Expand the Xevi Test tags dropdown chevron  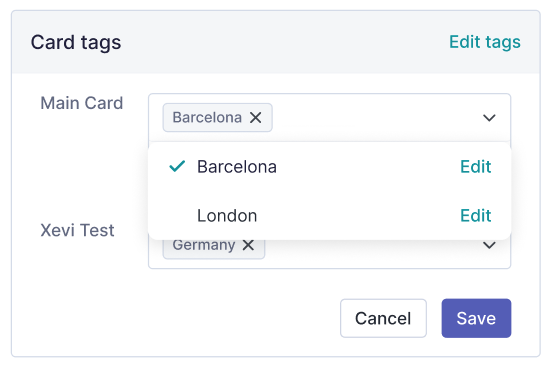tap(489, 245)
